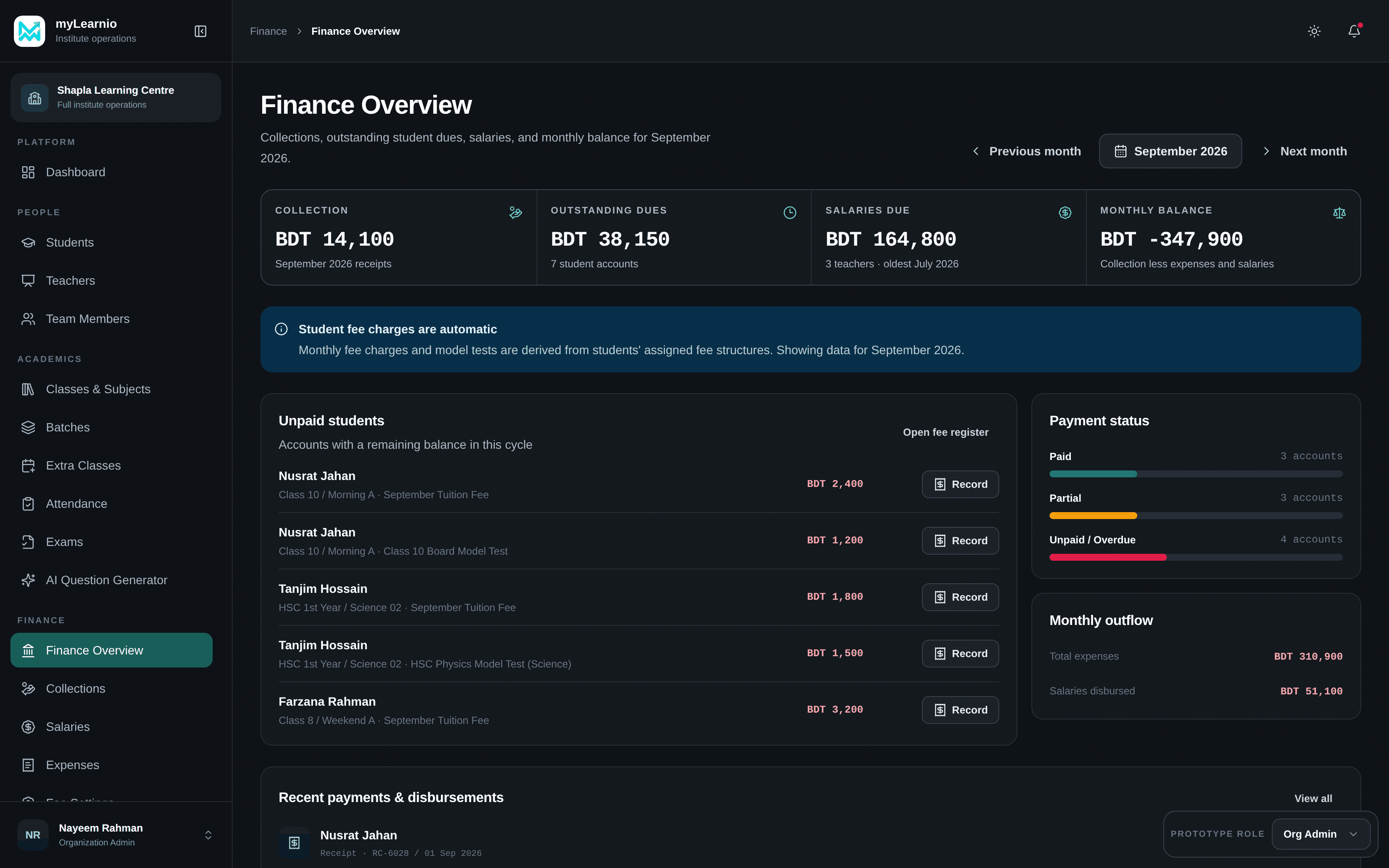
Task: Open notifications bell icon
Action: click(1354, 31)
